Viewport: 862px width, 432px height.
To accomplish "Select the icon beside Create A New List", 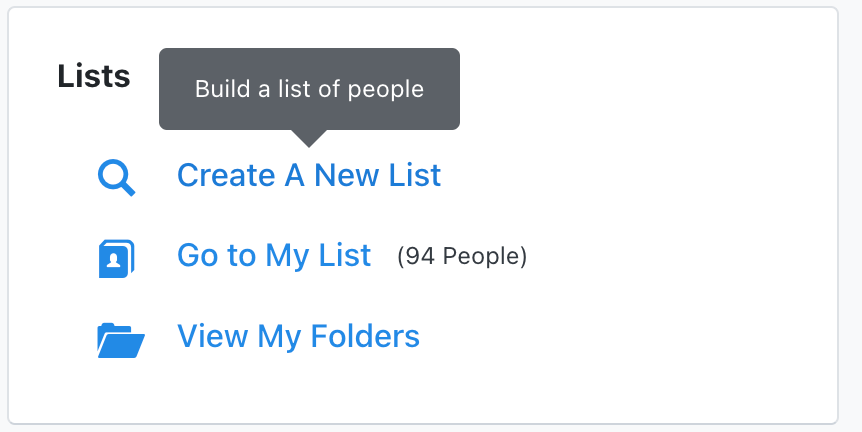I will (117, 178).
